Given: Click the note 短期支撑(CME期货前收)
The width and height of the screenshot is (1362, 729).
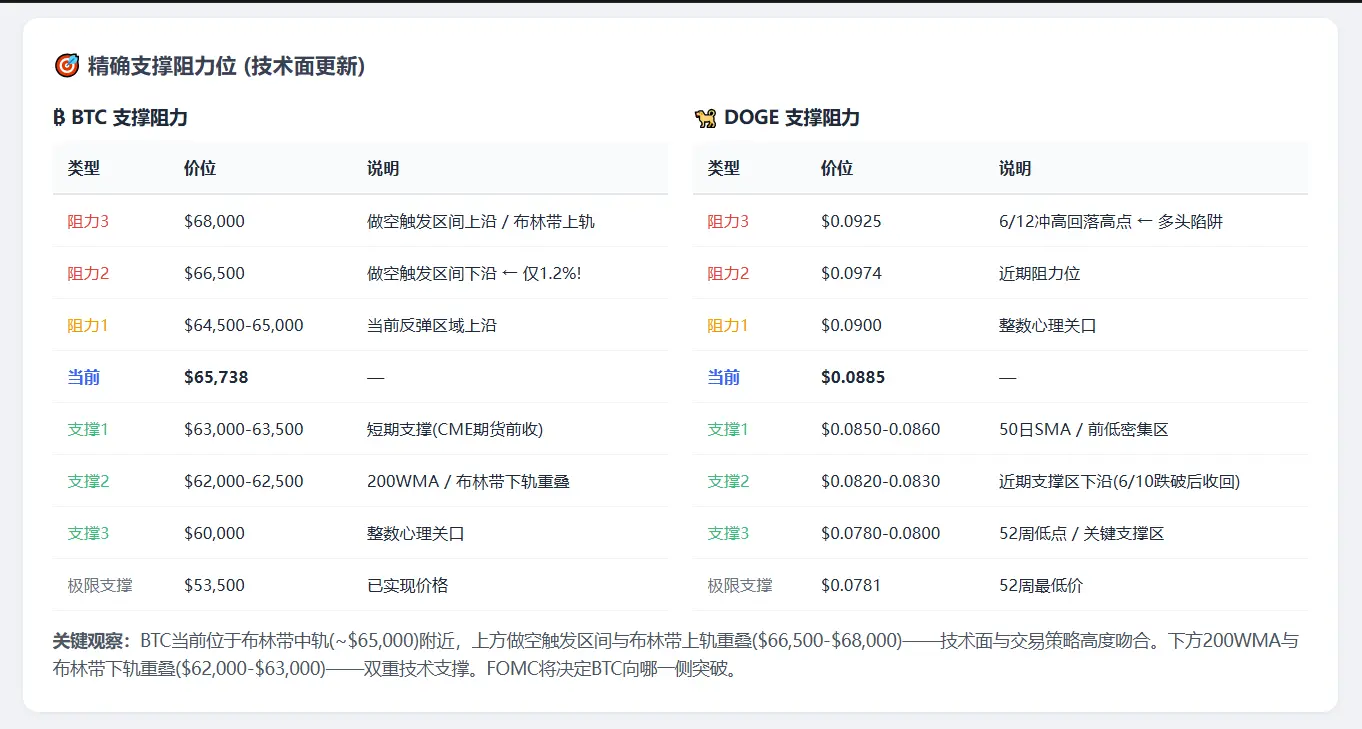Looking at the screenshot, I should click(x=455, y=429).
